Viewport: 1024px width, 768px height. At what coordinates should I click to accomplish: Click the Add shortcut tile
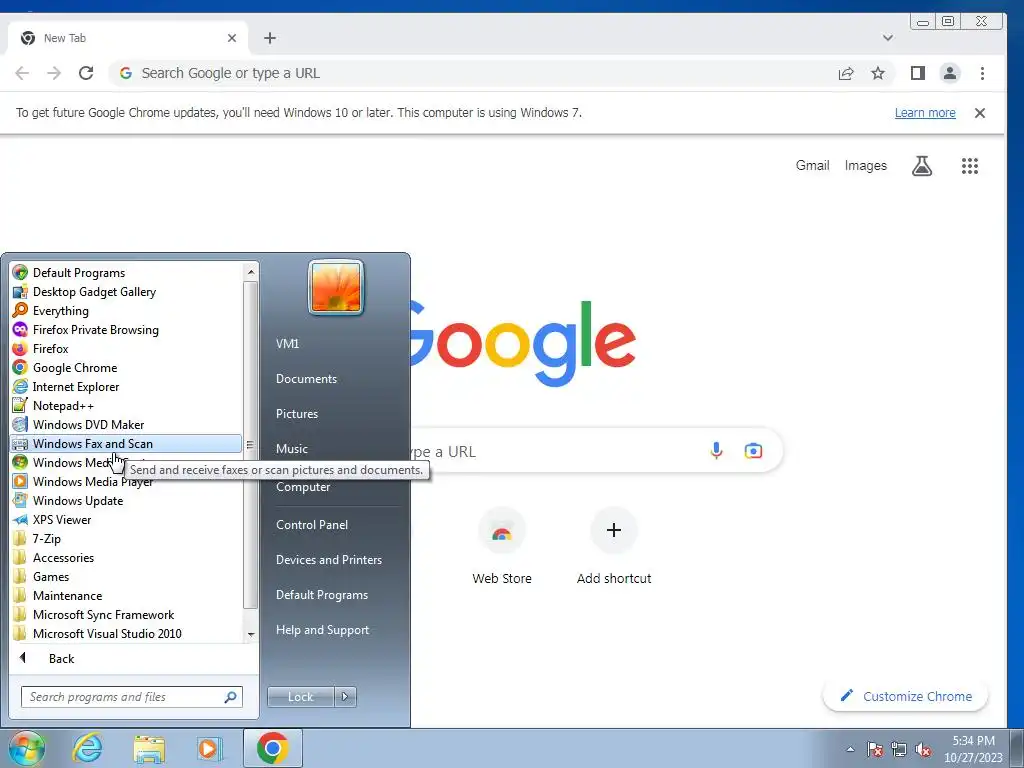tap(613, 547)
